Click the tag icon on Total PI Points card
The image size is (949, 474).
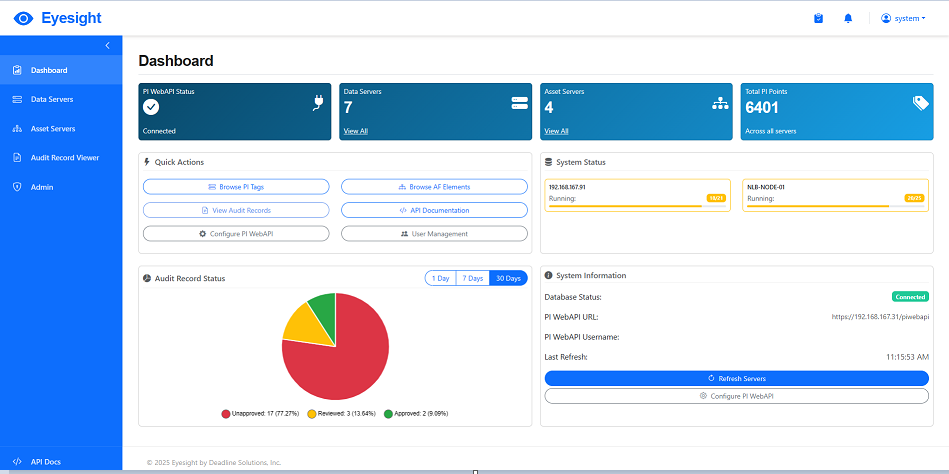point(921,103)
